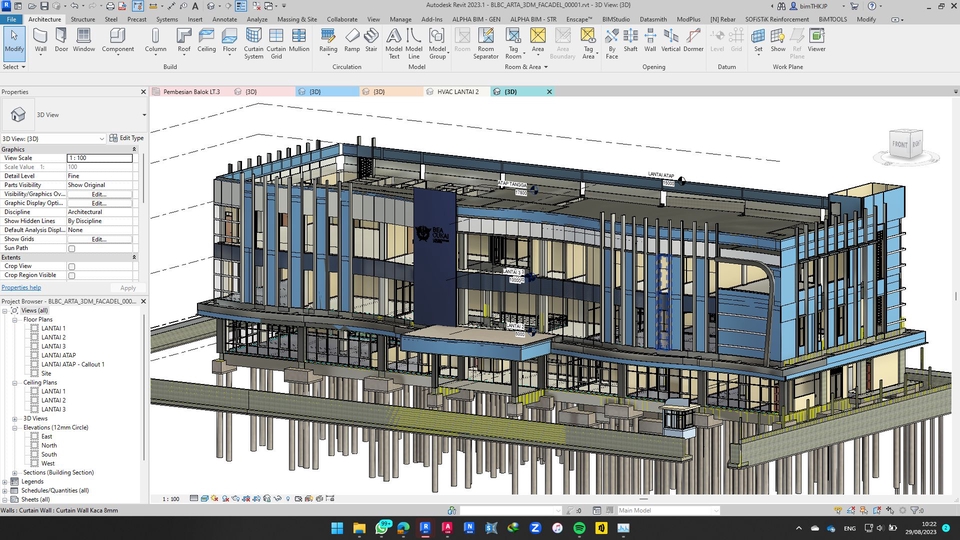
Task: Choose the Model Line tool
Action: [414, 43]
